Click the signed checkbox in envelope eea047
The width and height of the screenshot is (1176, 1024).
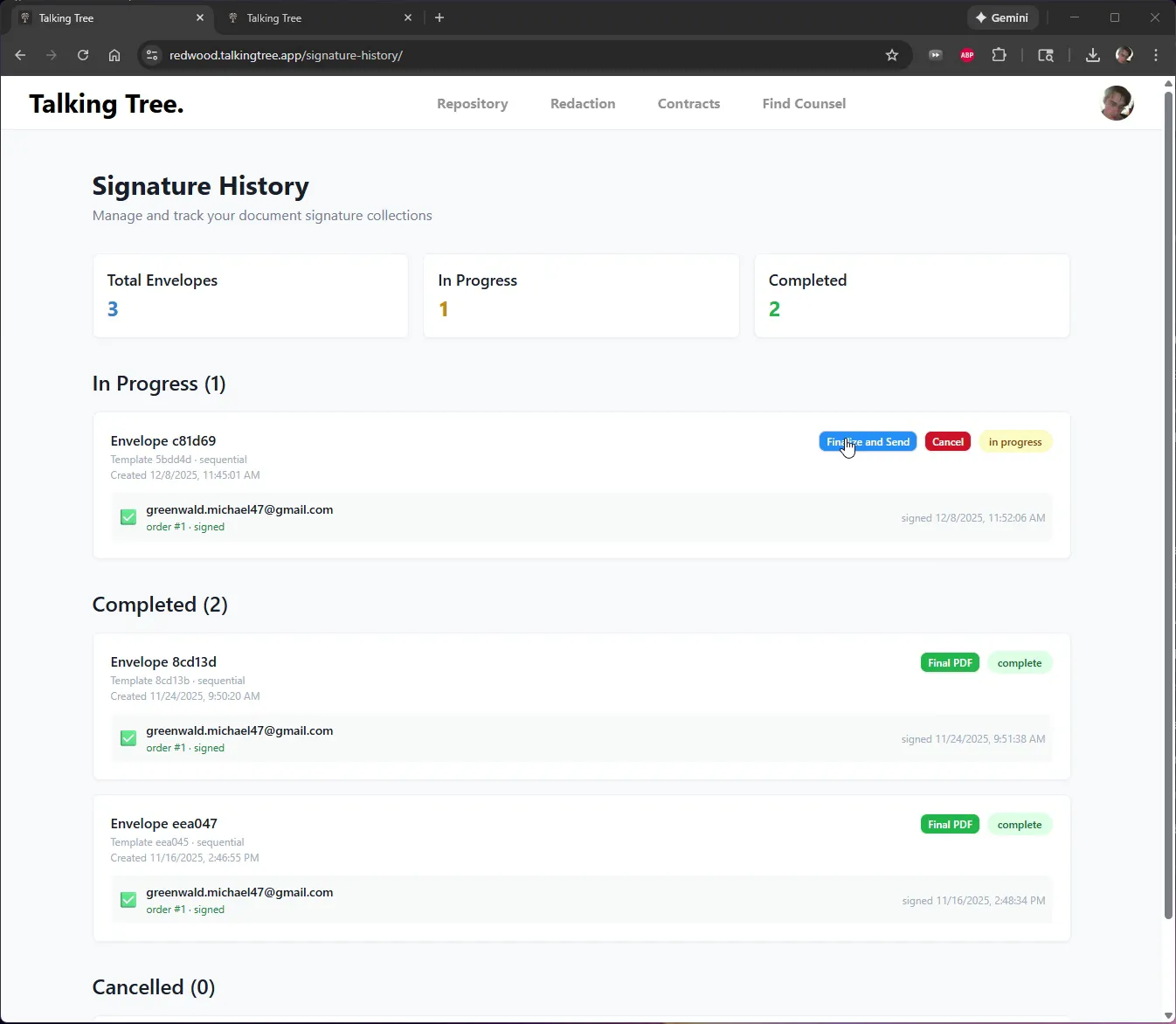pyautogui.click(x=128, y=900)
